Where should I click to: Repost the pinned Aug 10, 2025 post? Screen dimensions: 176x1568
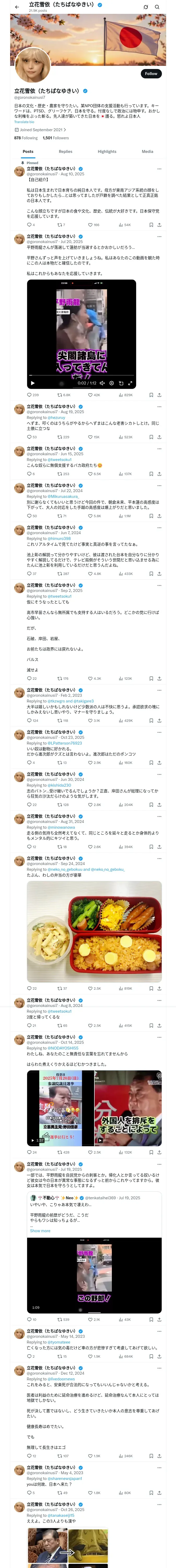(61, 224)
